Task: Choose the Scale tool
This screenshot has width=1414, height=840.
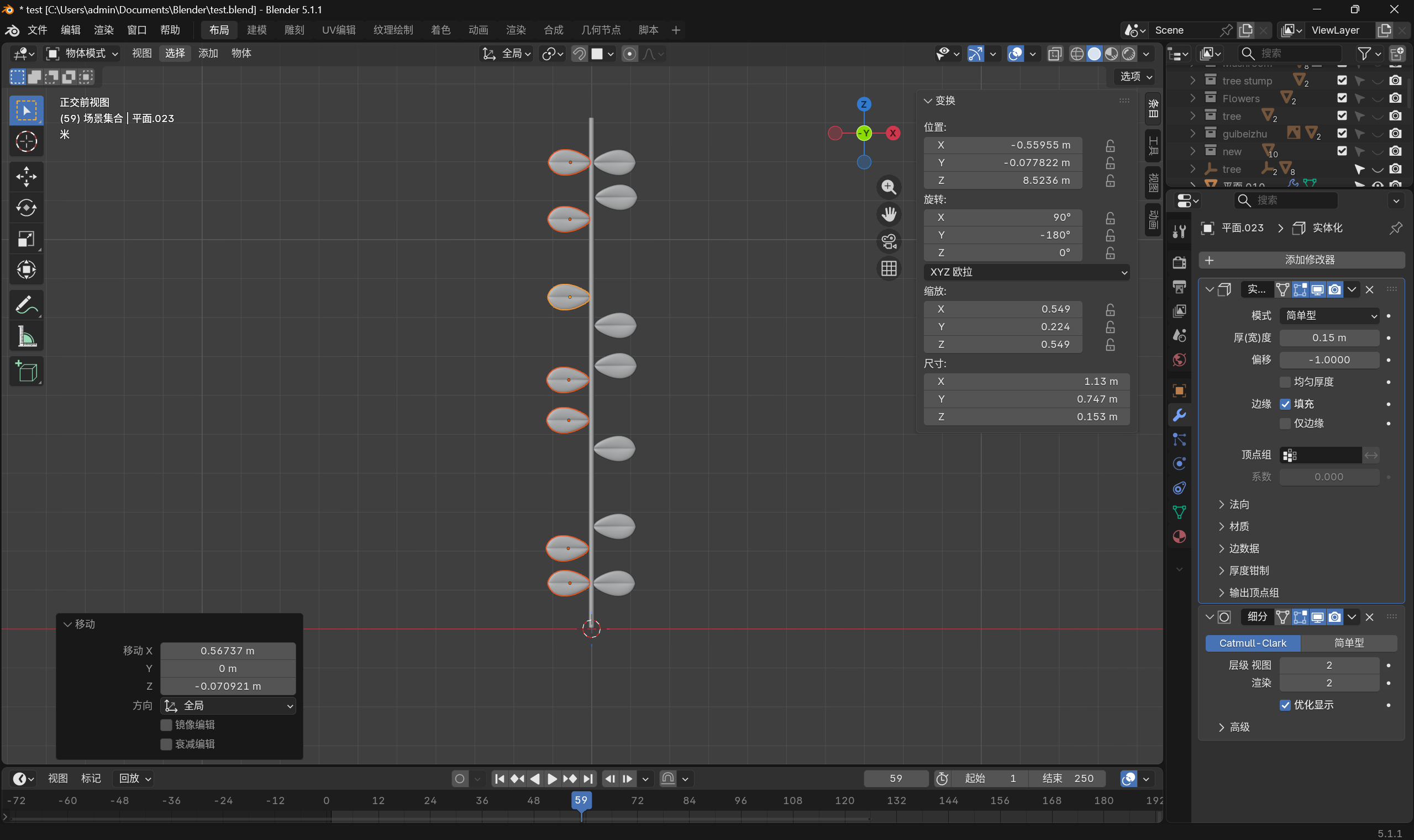Action: click(x=26, y=239)
